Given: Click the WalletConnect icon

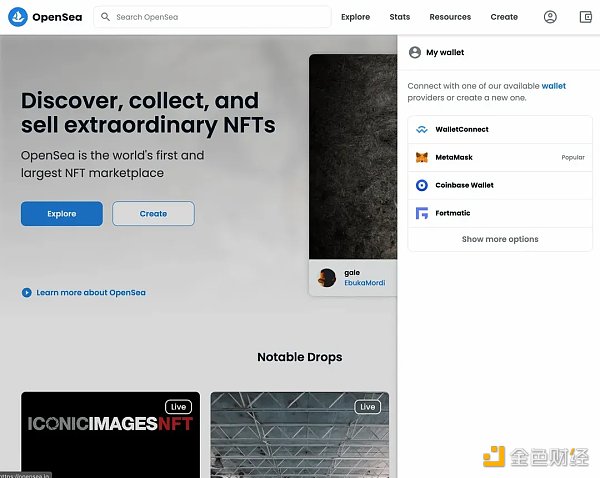Looking at the screenshot, I should [422, 129].
